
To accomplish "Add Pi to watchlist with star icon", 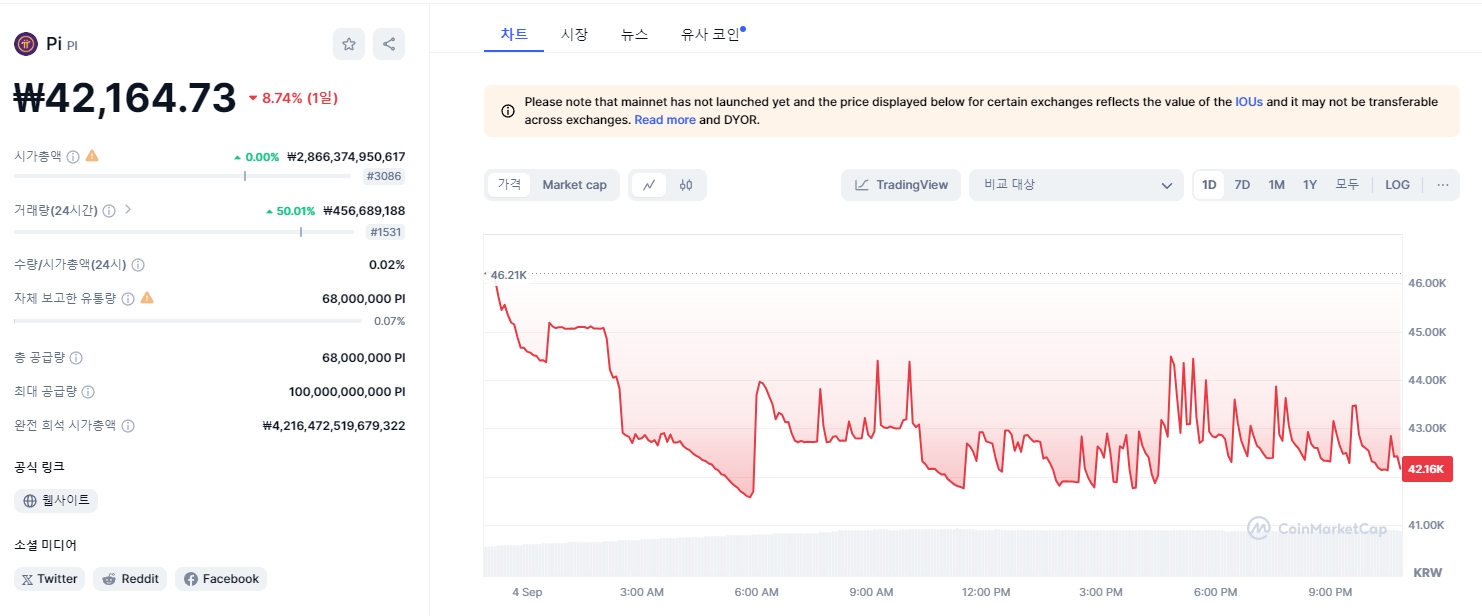I will (349, 44).
